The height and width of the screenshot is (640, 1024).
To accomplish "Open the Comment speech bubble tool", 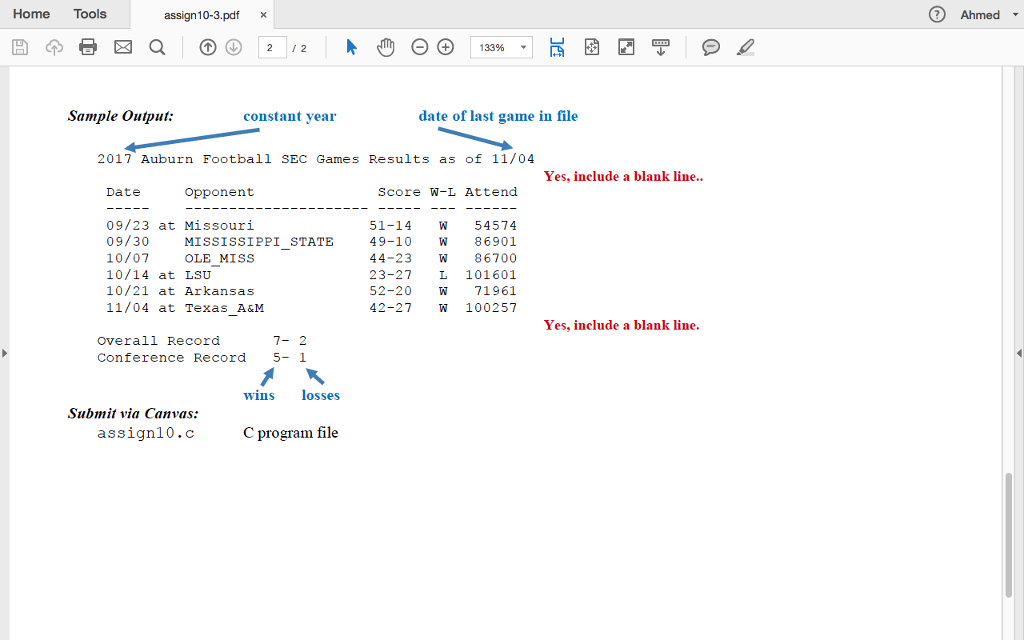I will tap(710, 46).
